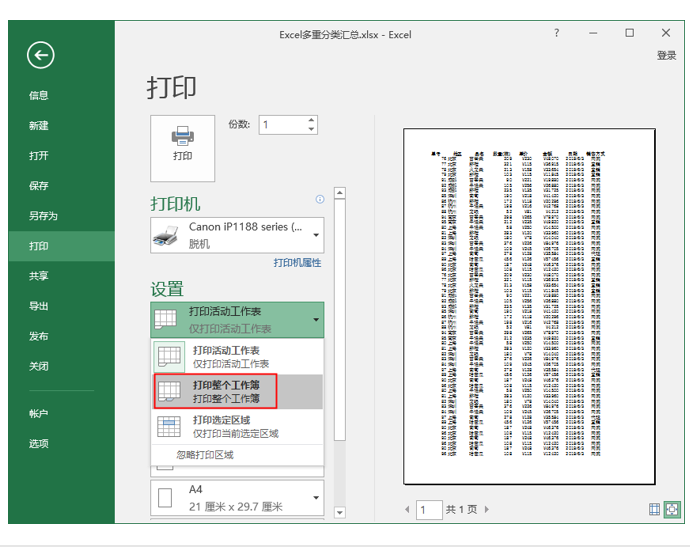Choose 打印整个工作簿 option
Screen dimensions: 690x547
pyautogui.click(x=237, y=392)
